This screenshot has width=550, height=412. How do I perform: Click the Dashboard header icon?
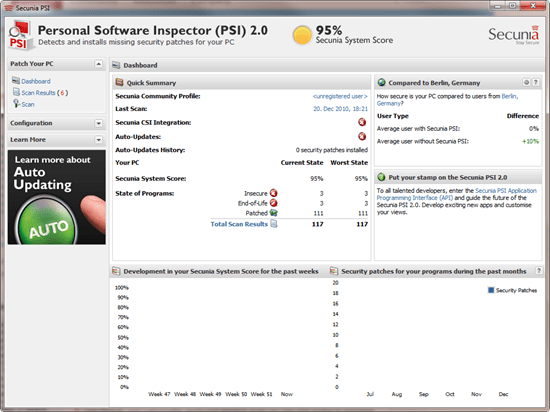point(116,65)
